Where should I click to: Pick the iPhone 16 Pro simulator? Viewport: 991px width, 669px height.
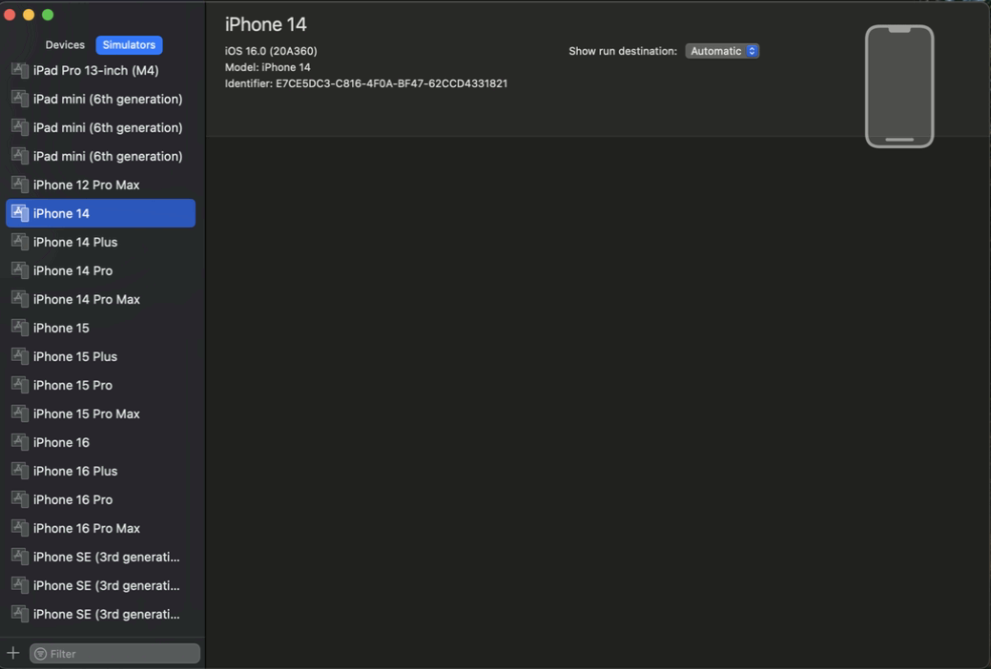(x=101, y=500)
